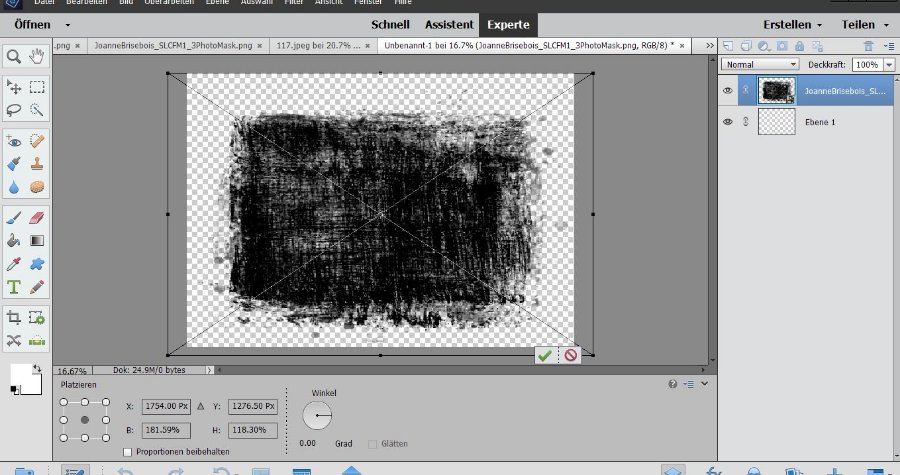
Task: Open the Normal blend mode dropdown
Action: point(760,64)
